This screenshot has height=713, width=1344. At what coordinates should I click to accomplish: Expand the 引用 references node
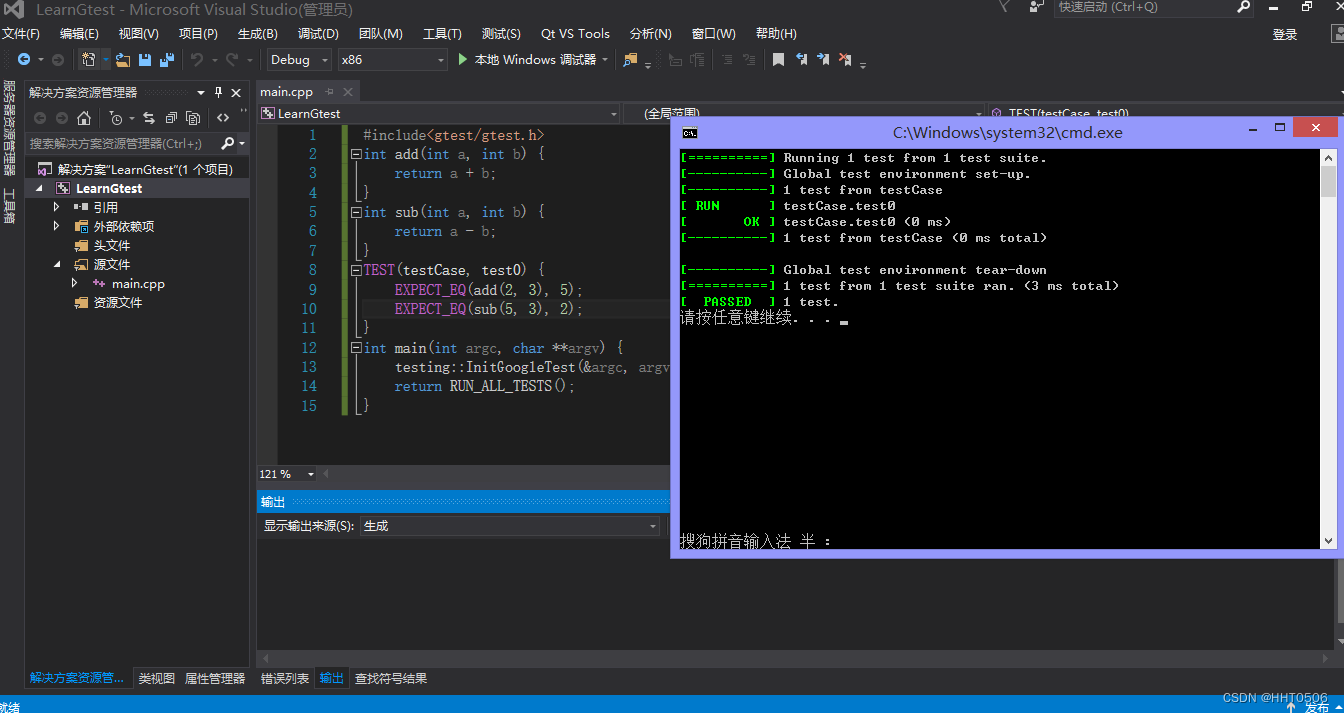coord(57,207)
